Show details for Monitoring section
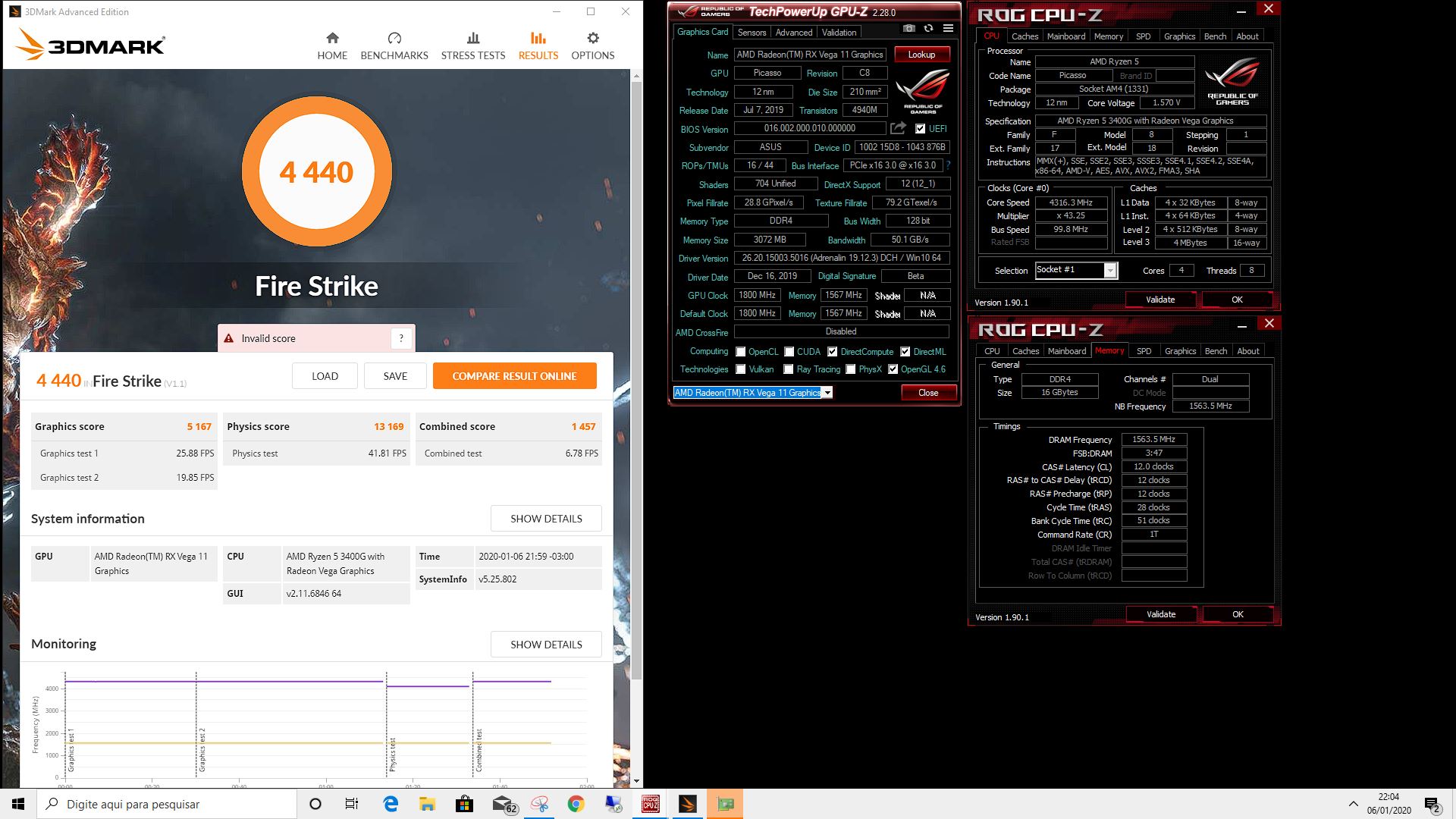This screenshot has height=819, width=1456. point(546,645)
